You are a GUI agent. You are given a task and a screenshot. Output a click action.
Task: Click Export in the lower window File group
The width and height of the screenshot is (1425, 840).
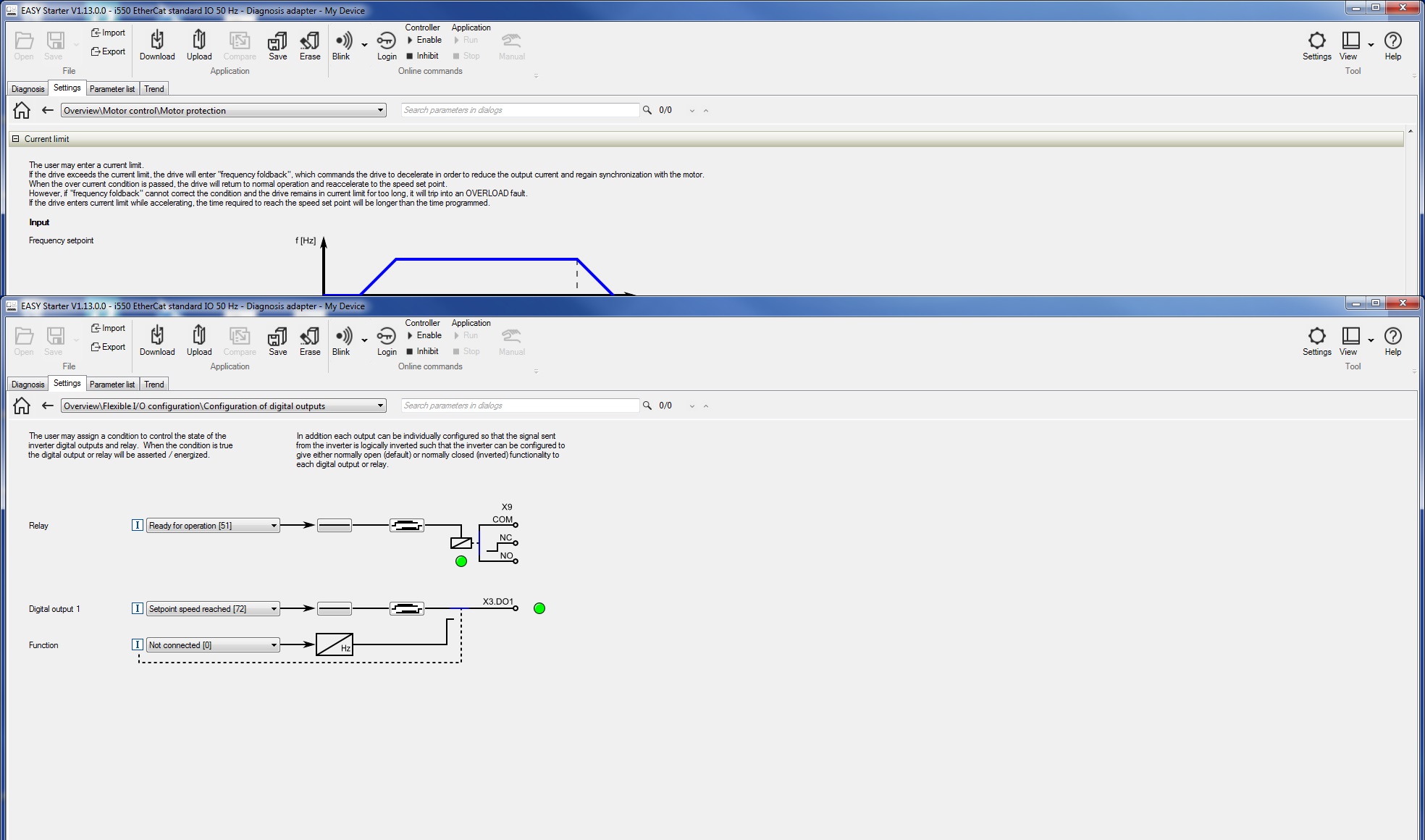pyautogui.click(x=108, y=347)
